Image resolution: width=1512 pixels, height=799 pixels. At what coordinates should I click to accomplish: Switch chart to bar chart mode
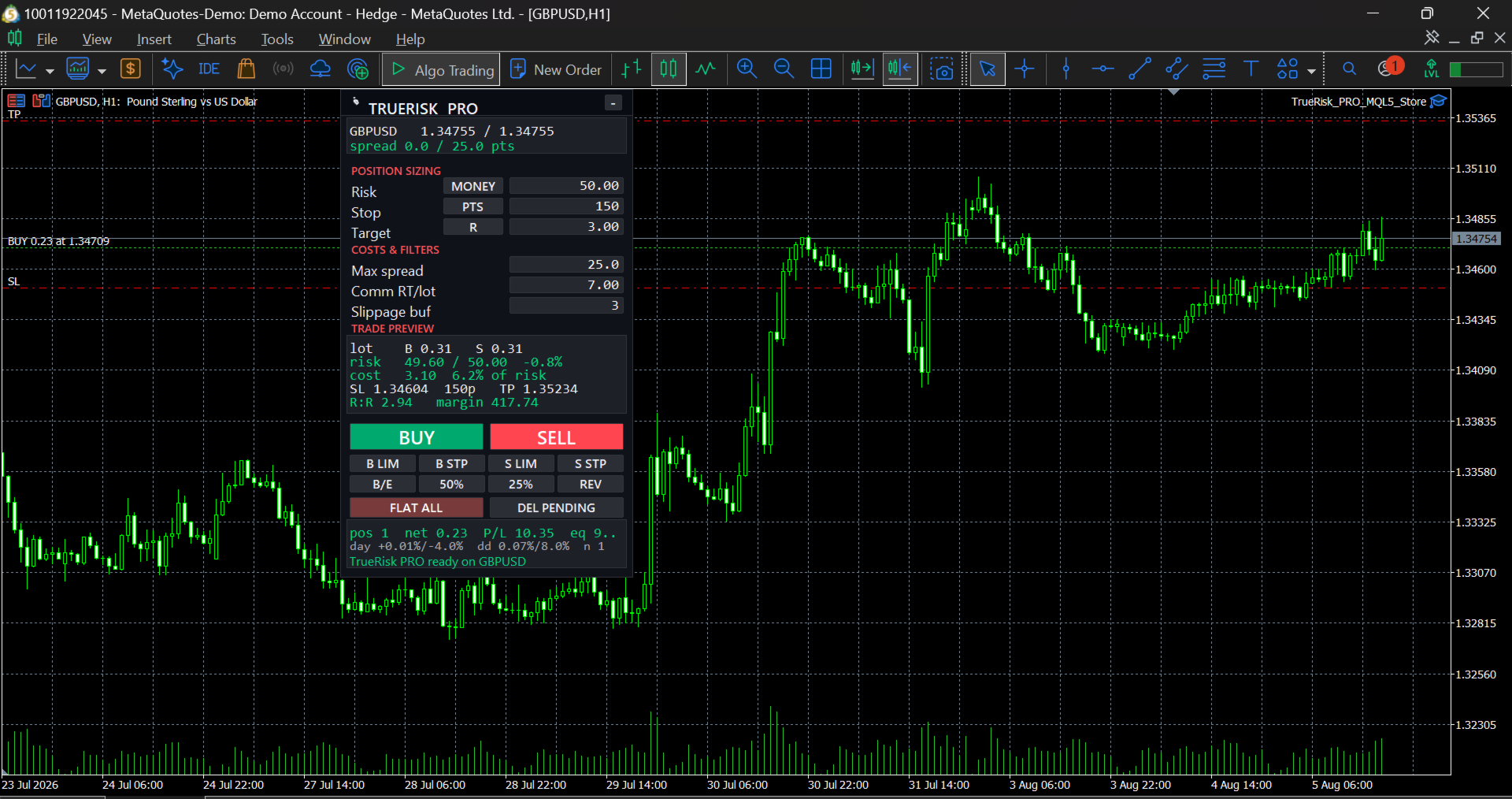(x=631, y=69)
